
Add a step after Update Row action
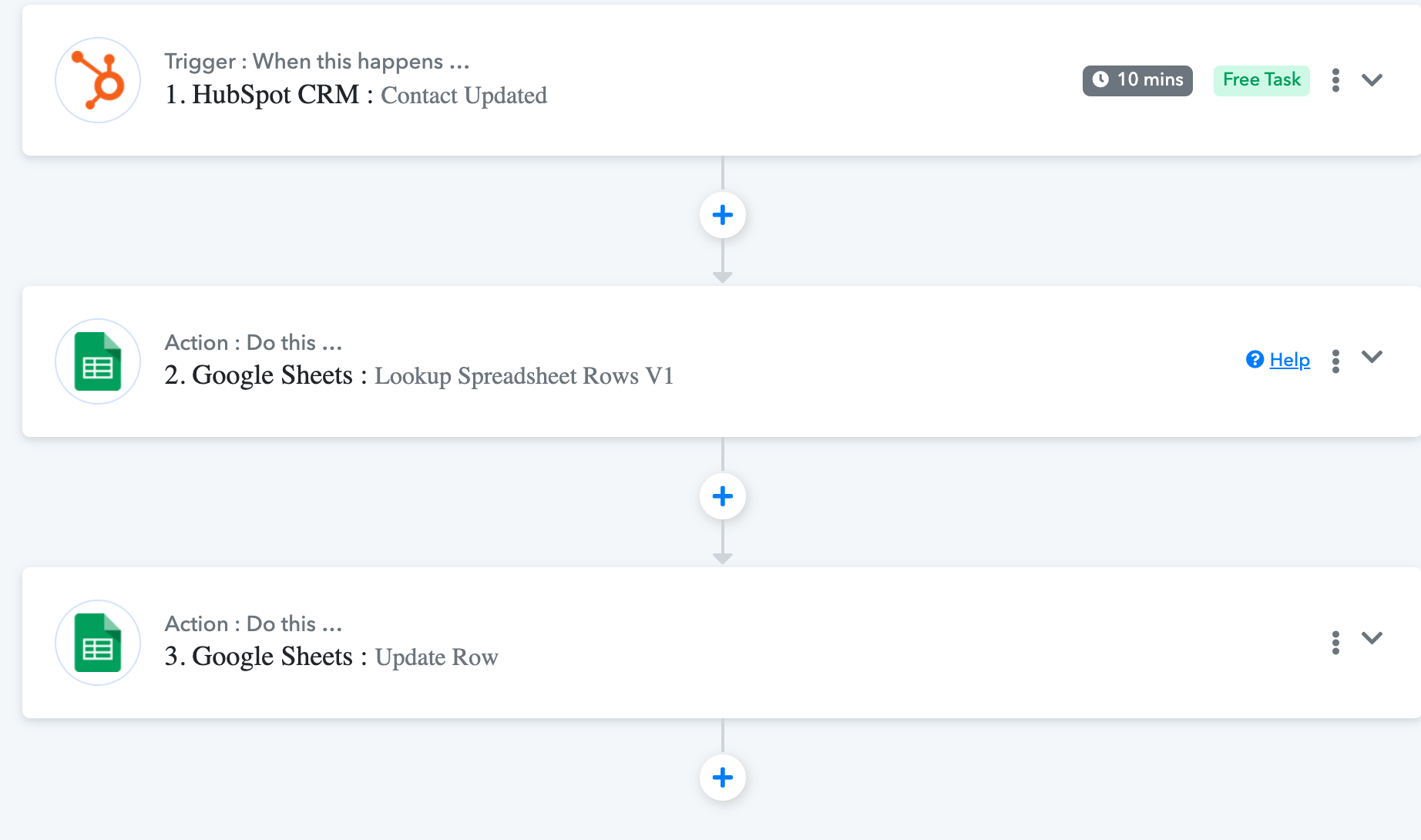click(x=722, y=778)
